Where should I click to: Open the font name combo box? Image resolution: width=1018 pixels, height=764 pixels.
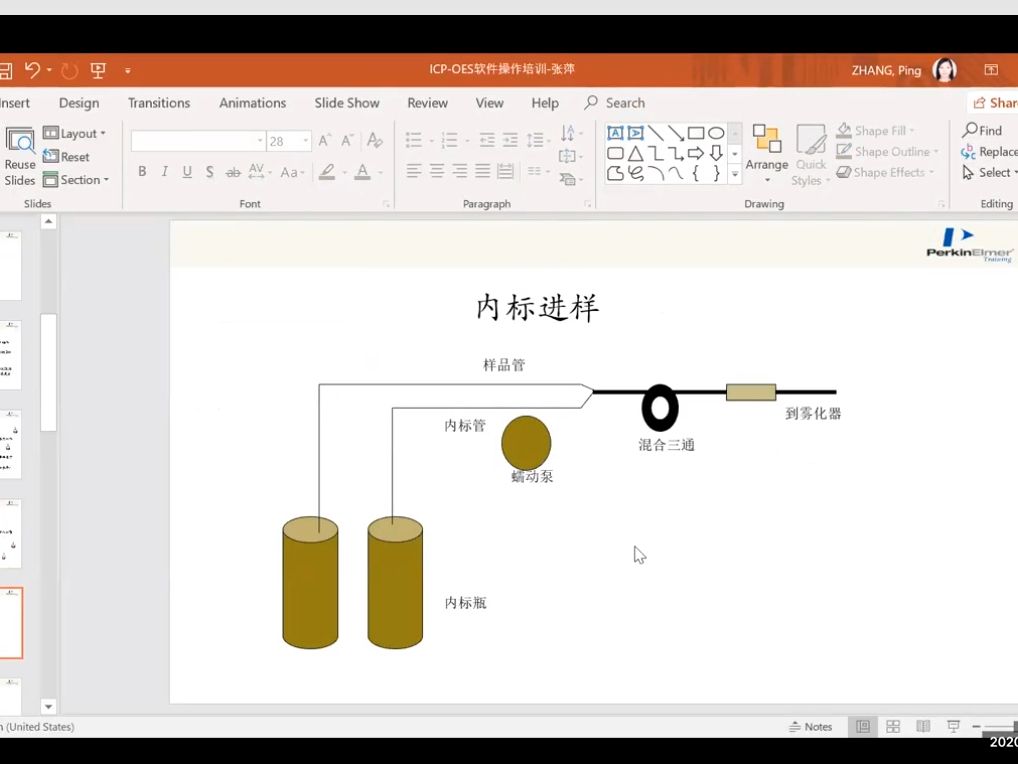click(x=198, y=141)
